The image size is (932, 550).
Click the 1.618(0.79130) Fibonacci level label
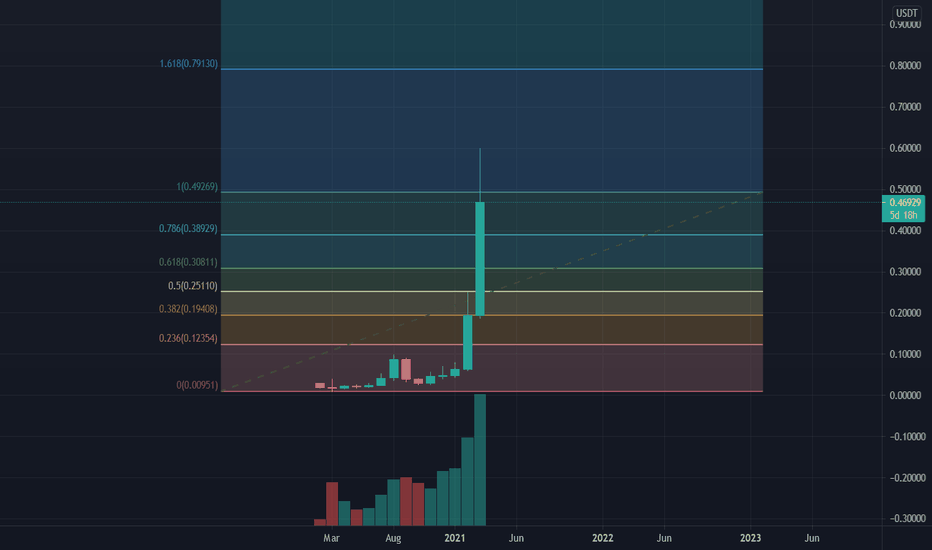tap(188, 64)
